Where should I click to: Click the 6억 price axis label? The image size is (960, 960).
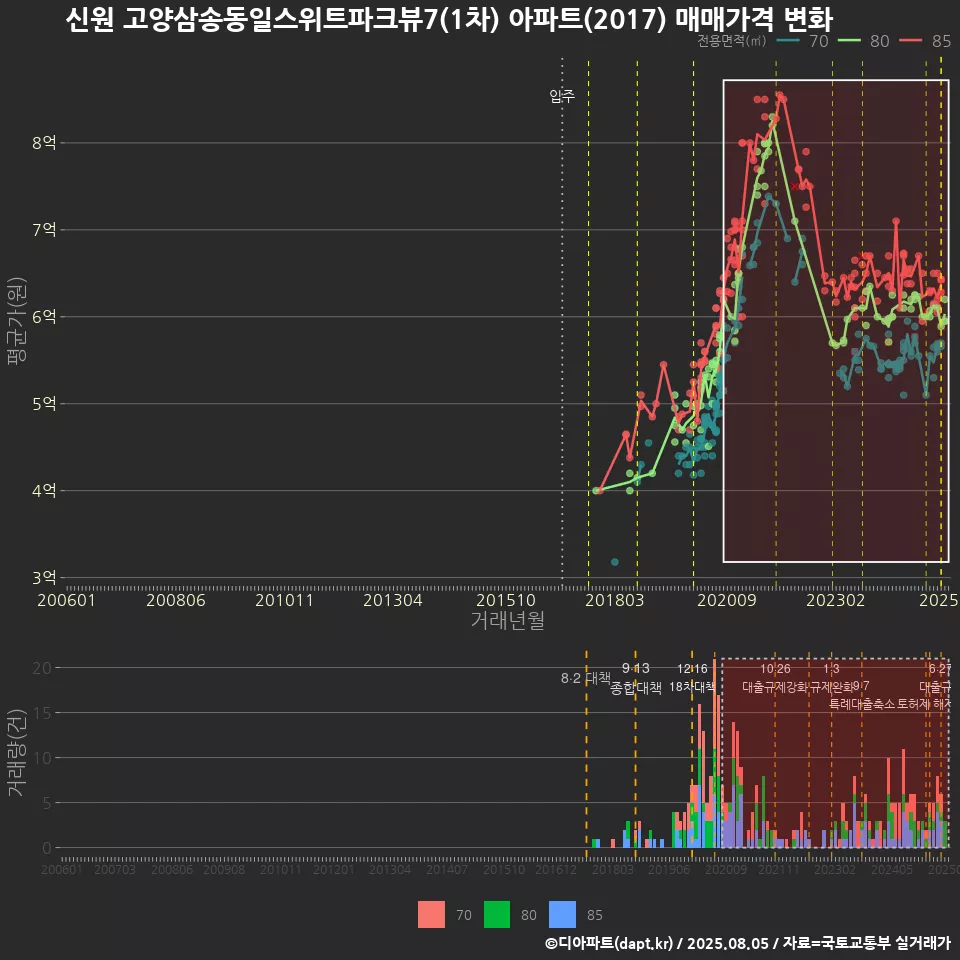[44, 317]
